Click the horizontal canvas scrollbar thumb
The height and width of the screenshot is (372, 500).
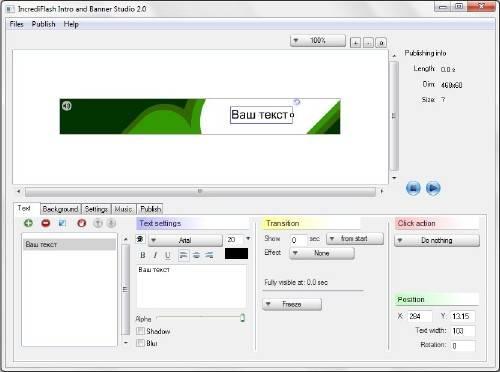point(200,192)
